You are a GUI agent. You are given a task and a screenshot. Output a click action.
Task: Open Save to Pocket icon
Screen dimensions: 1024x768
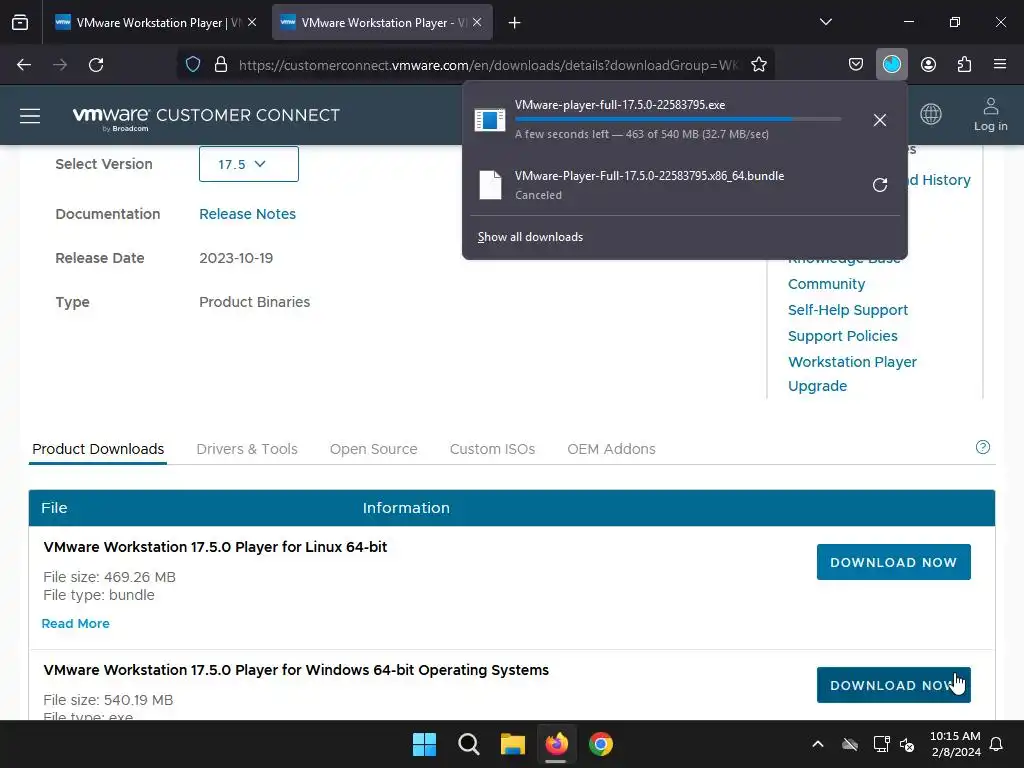point(856,65)
